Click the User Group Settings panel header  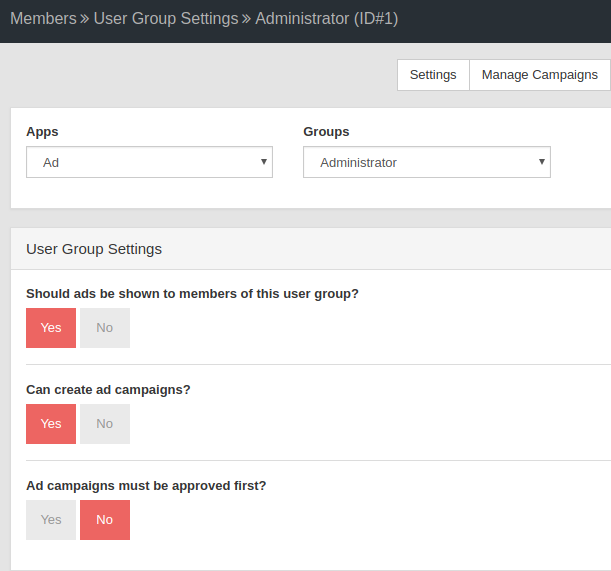click(x=311, y=249)
